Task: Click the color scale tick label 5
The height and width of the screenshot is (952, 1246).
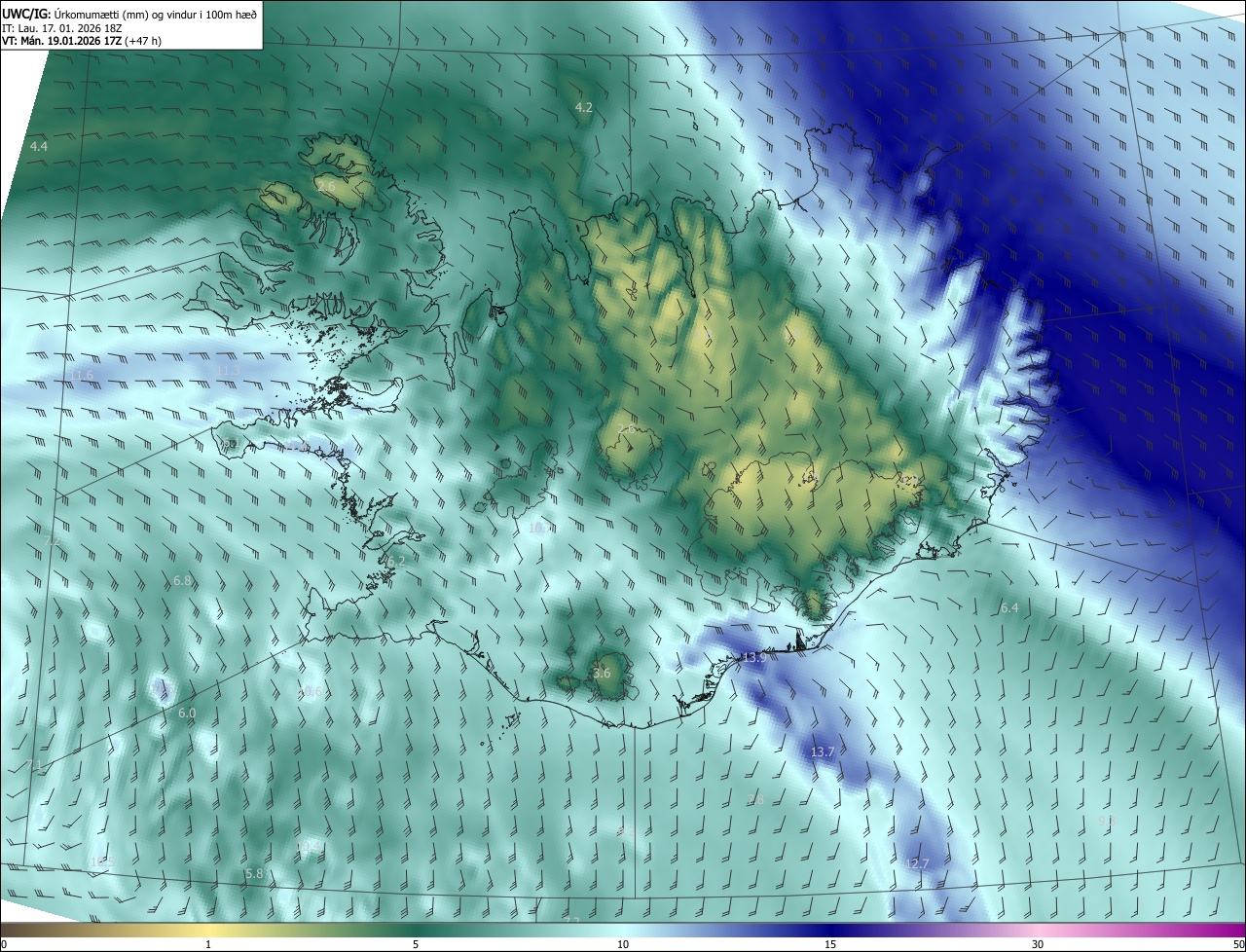Action: 416,944
